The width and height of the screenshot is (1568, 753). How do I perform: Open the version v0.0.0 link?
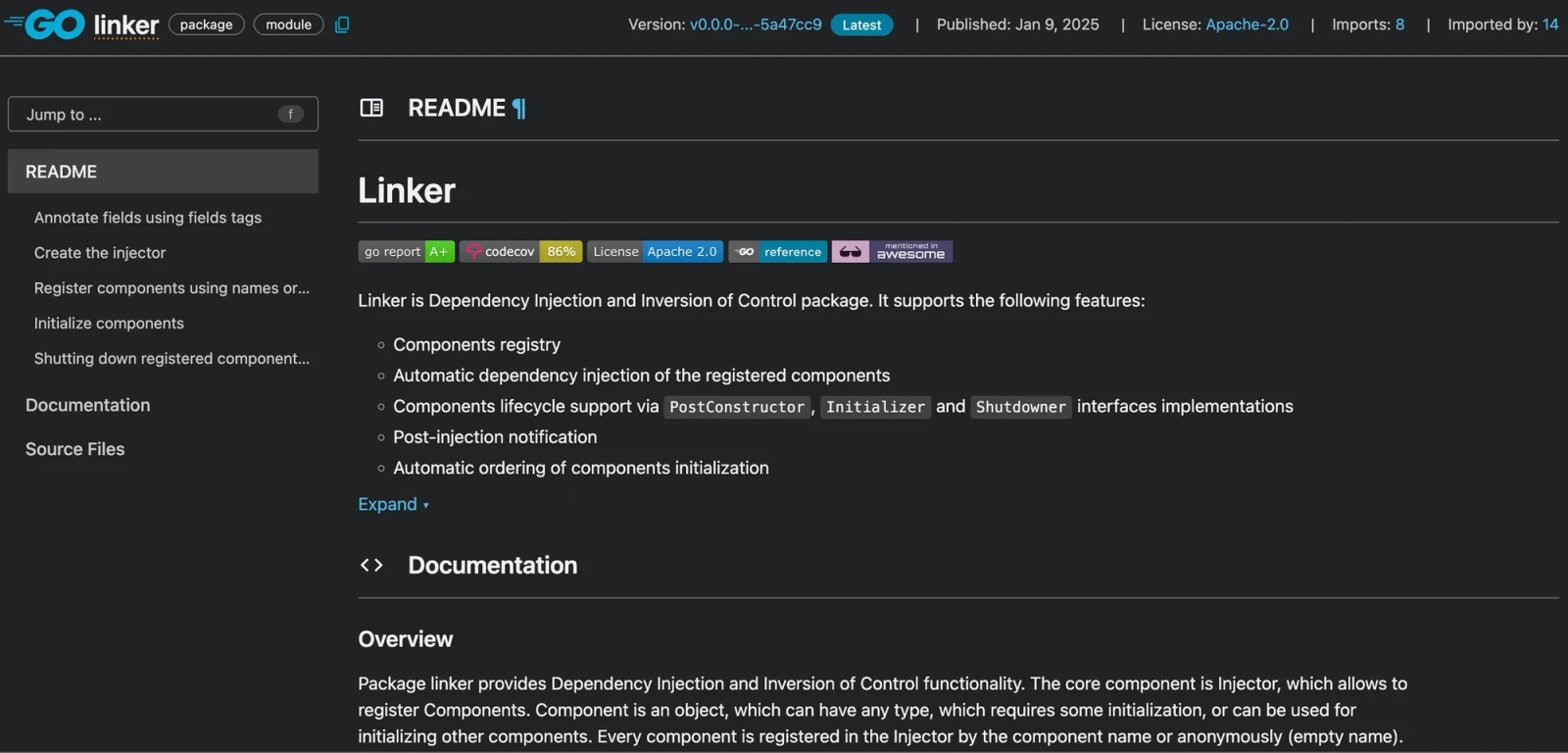click(x=756, y=25)
